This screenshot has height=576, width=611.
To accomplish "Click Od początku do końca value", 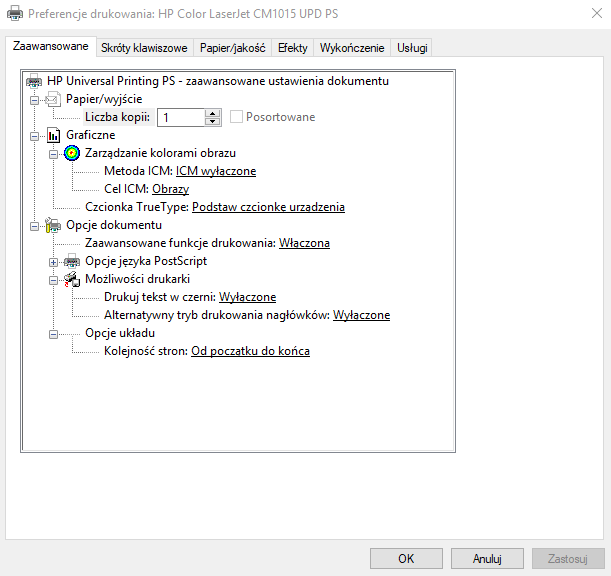I will 251,351.
